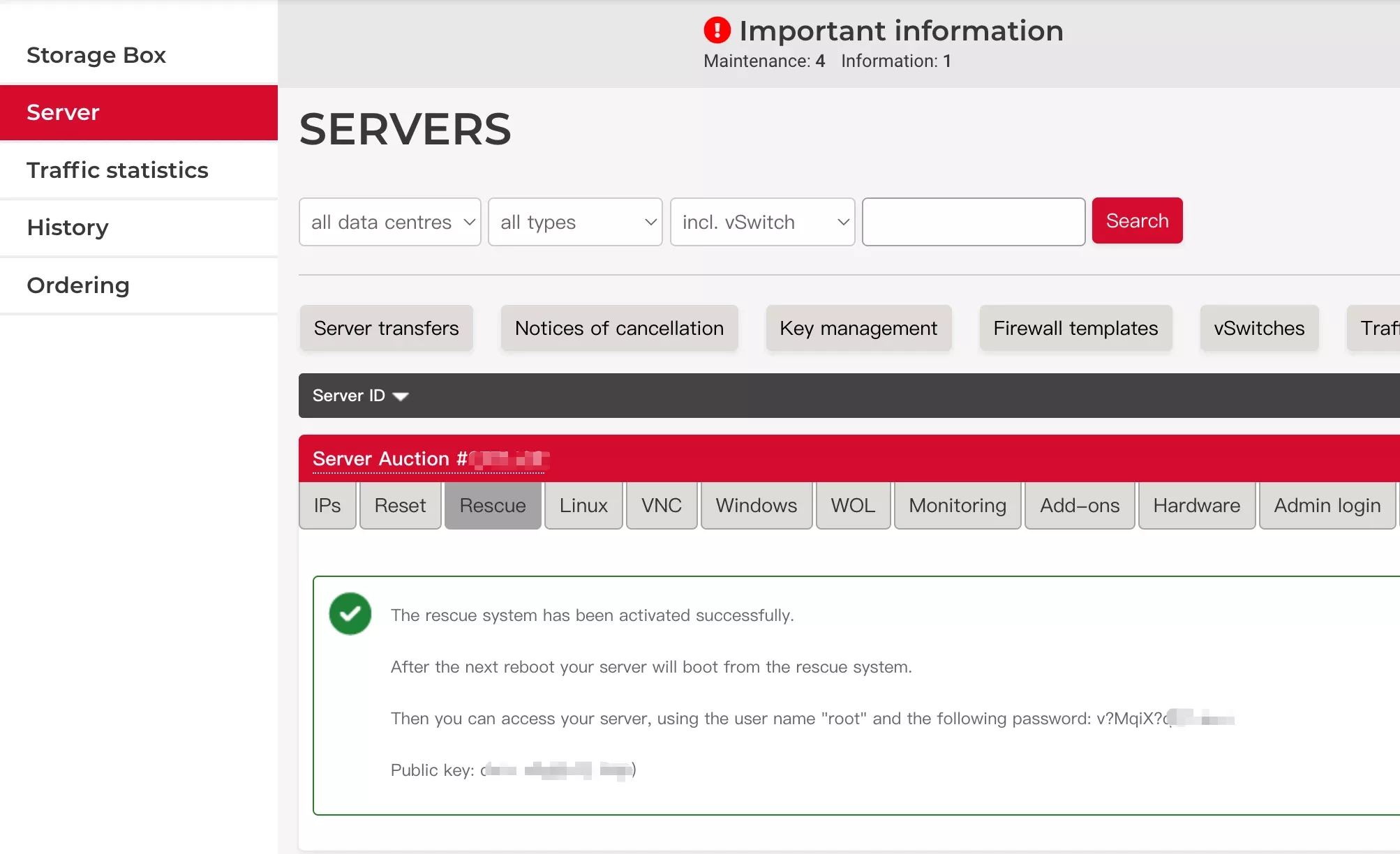The height and width of the screenshot is (854, 1400).
Task: Select the Linux tab
Action: tap(583, 506)
